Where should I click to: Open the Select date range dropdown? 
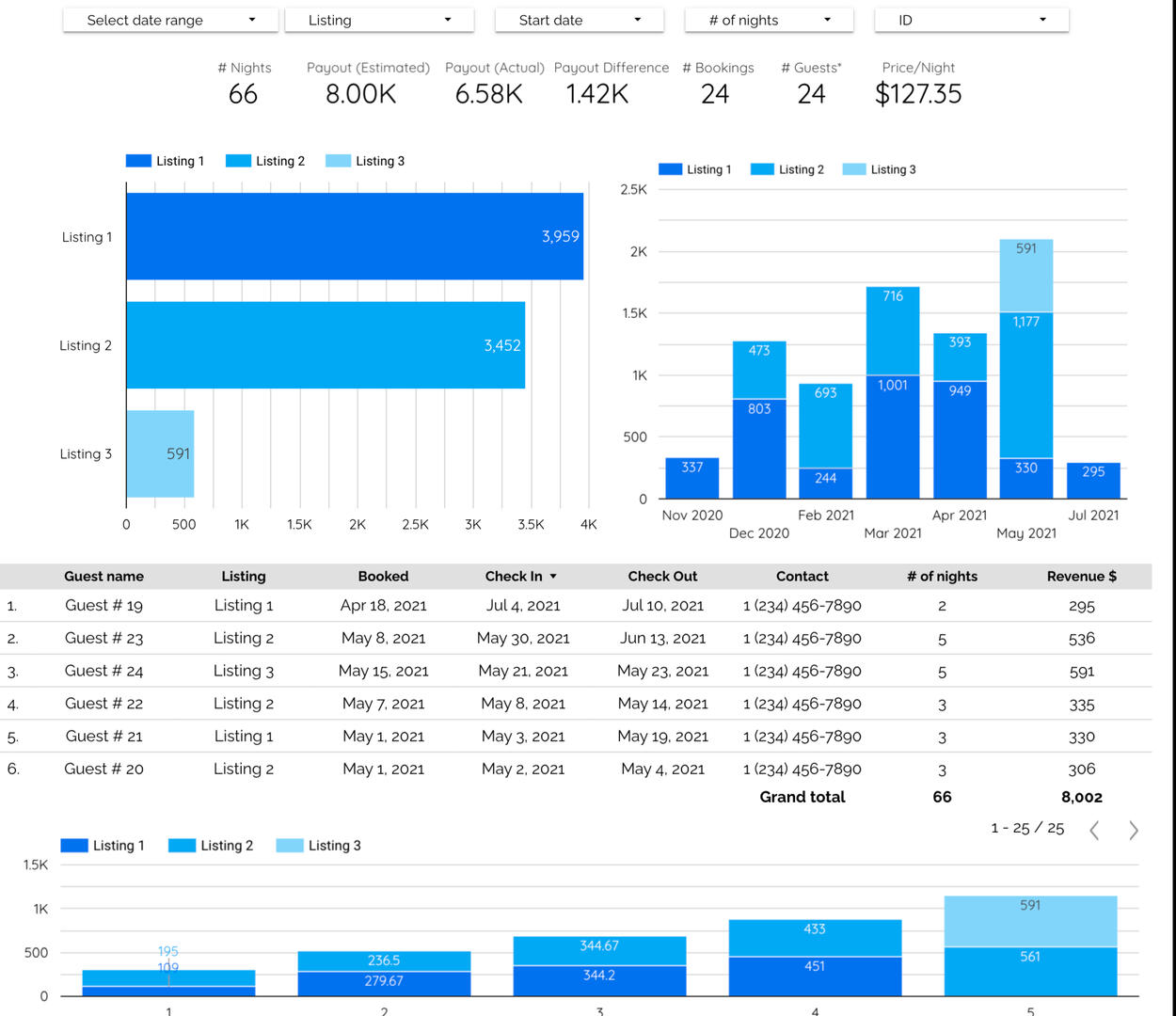[170, 20]
